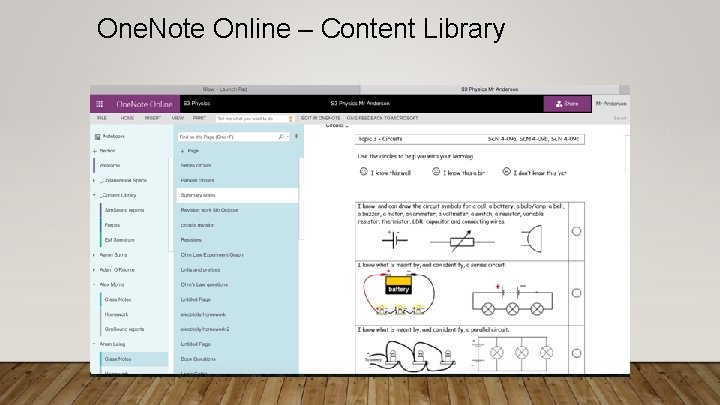The height and width of the screenshot is (405, 720).
Task: Click the plus icon to add Section
Action: click(x=95, y=151)
